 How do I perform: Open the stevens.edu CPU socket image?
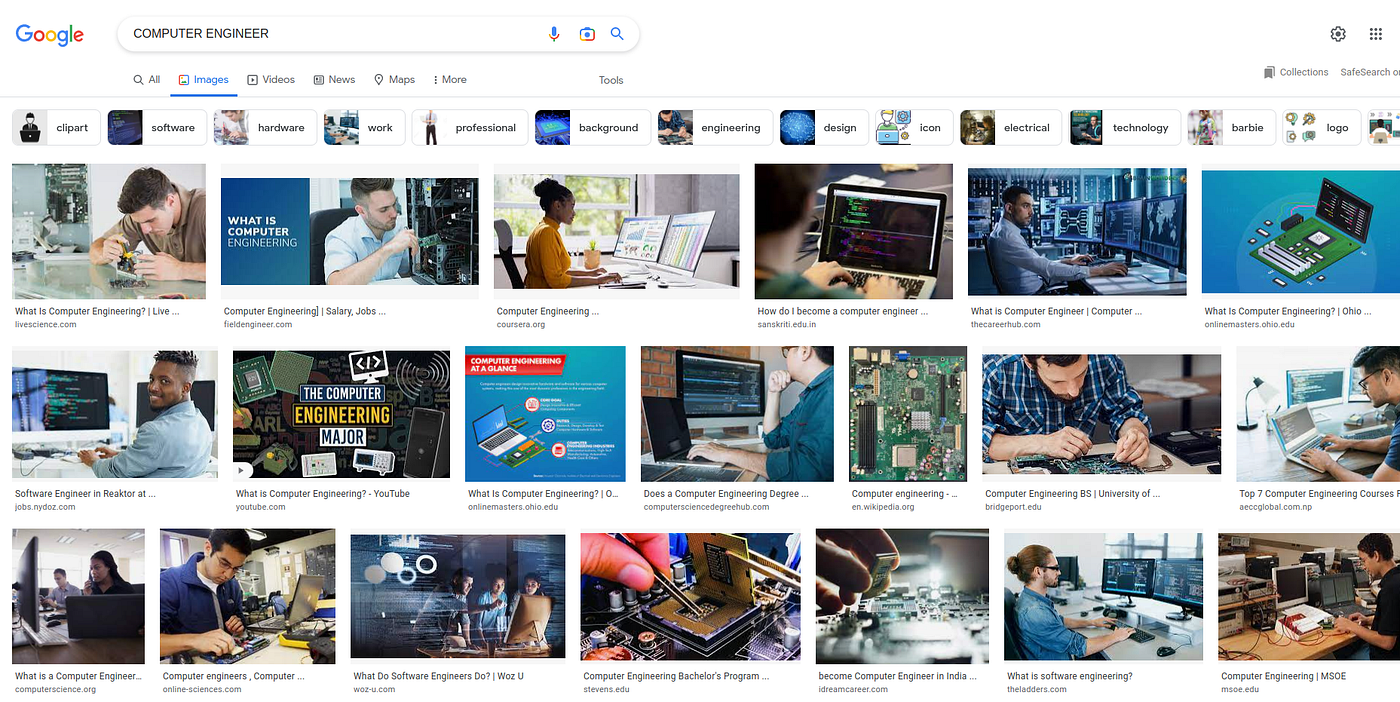point(691,597)
